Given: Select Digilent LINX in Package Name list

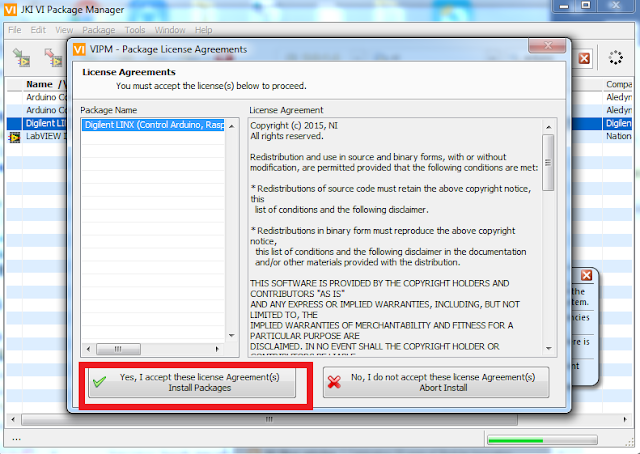Looking at the screenshot, I should tap(153, 125).
